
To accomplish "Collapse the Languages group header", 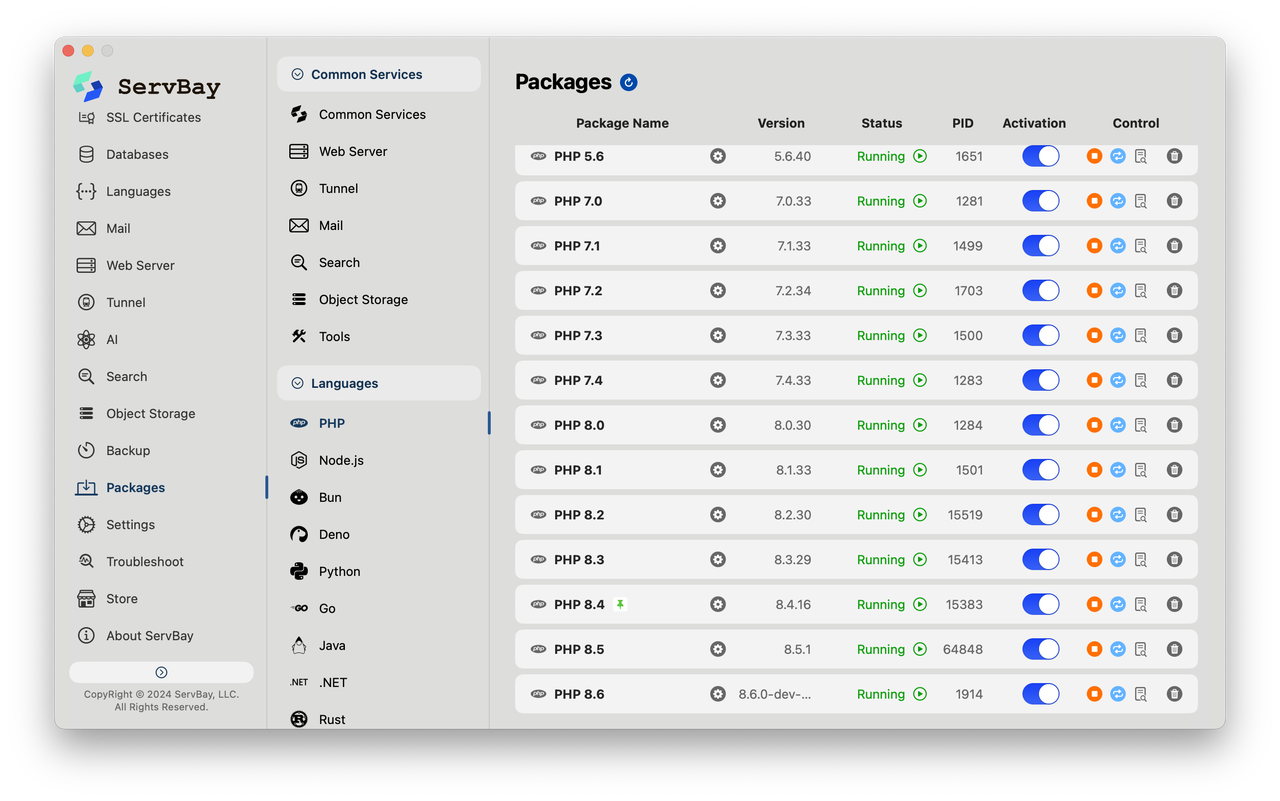I will 379,383.
